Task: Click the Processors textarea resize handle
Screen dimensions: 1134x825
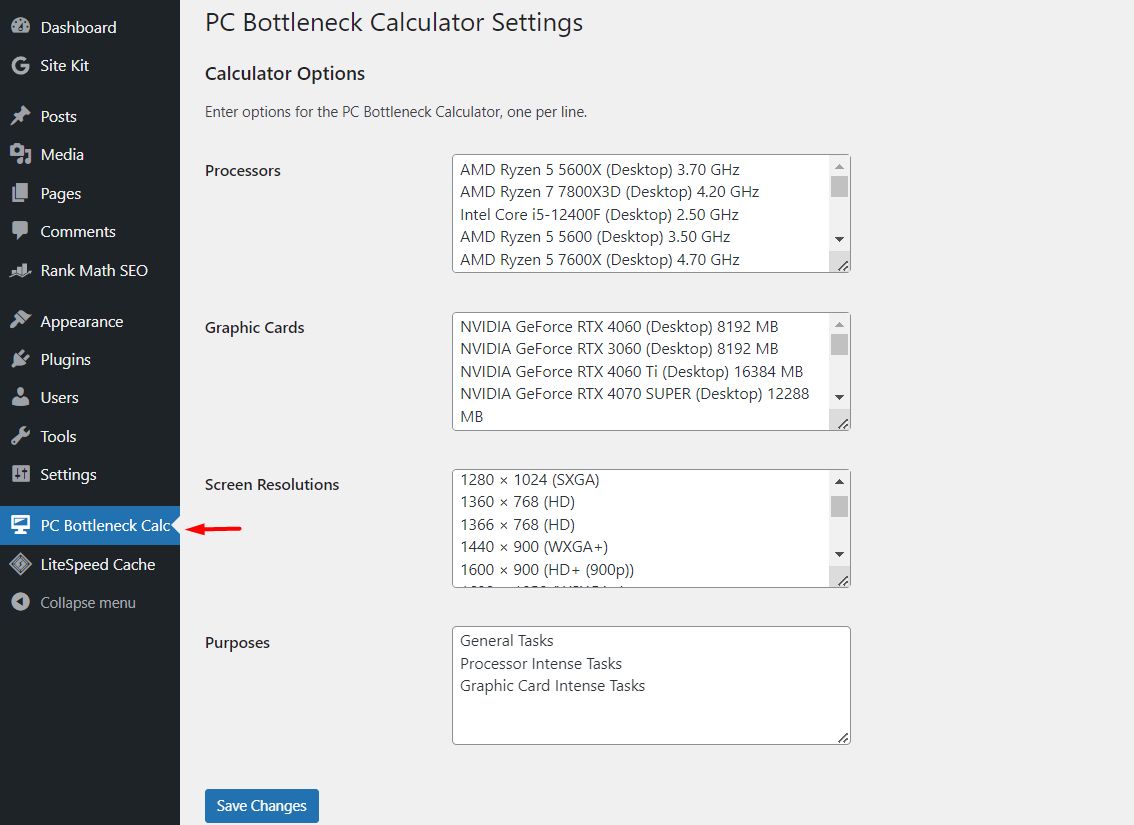Action: pyautogui.click(x=843, y=265)
